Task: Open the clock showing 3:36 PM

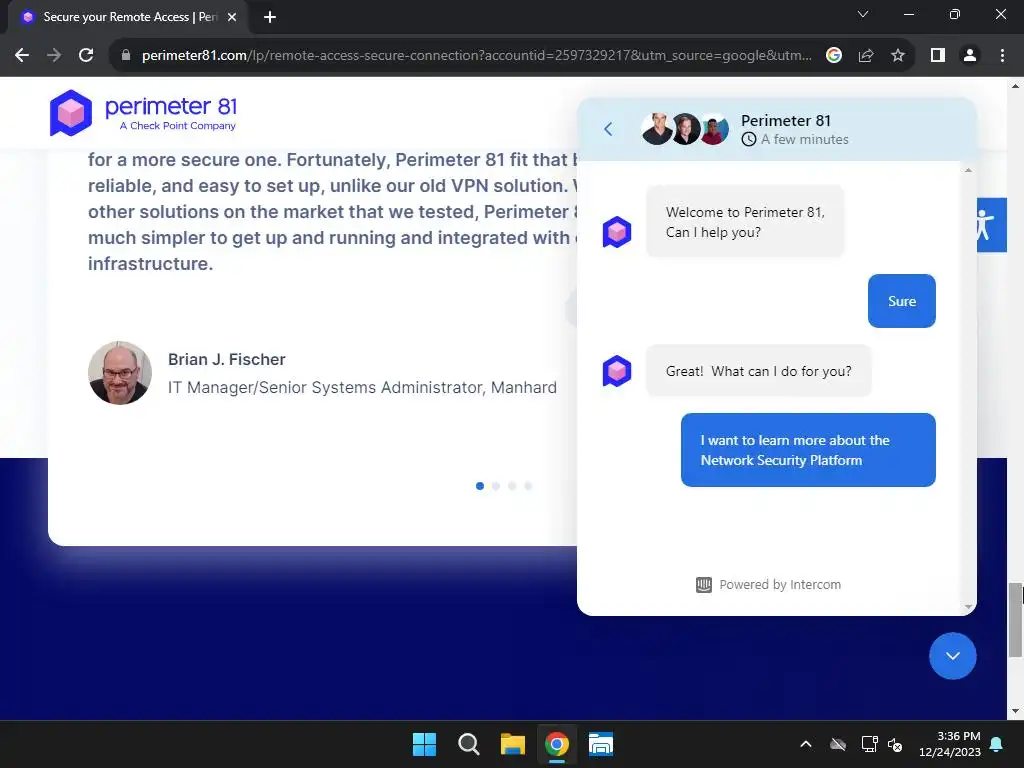Action: (x=950, y=744)
